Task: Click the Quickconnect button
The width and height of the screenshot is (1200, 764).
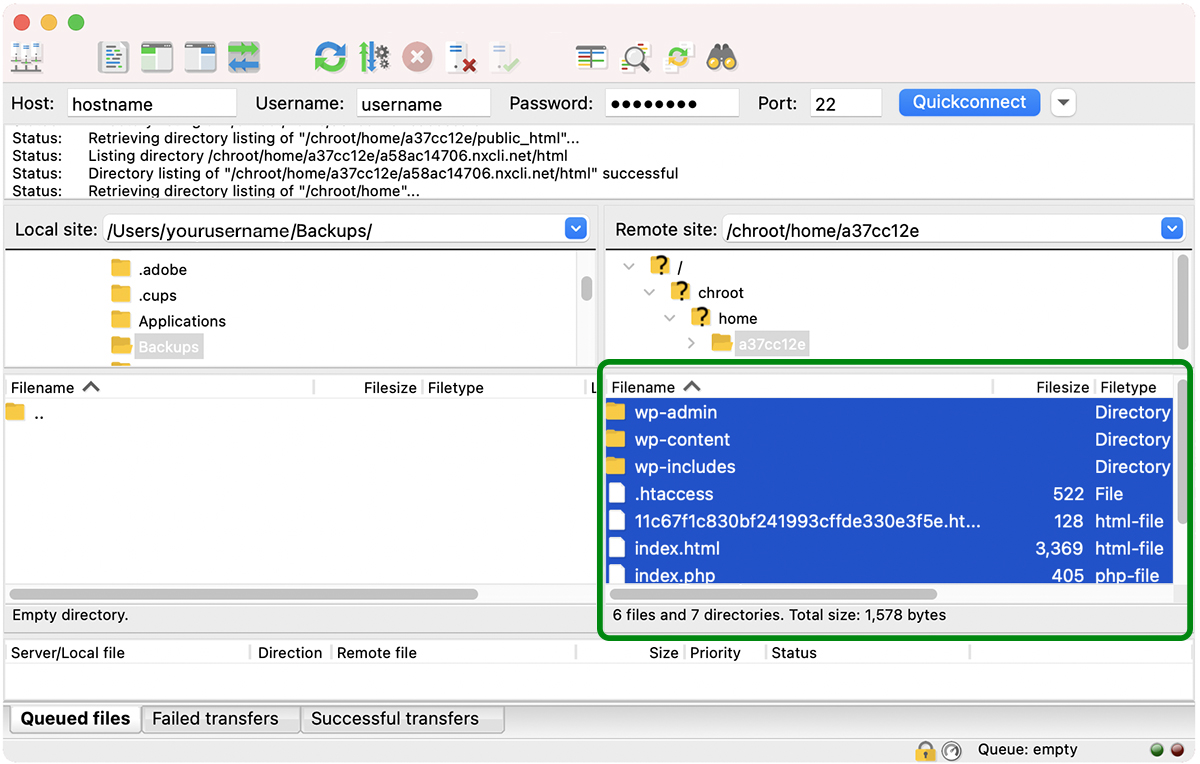Action: point(969,102)
